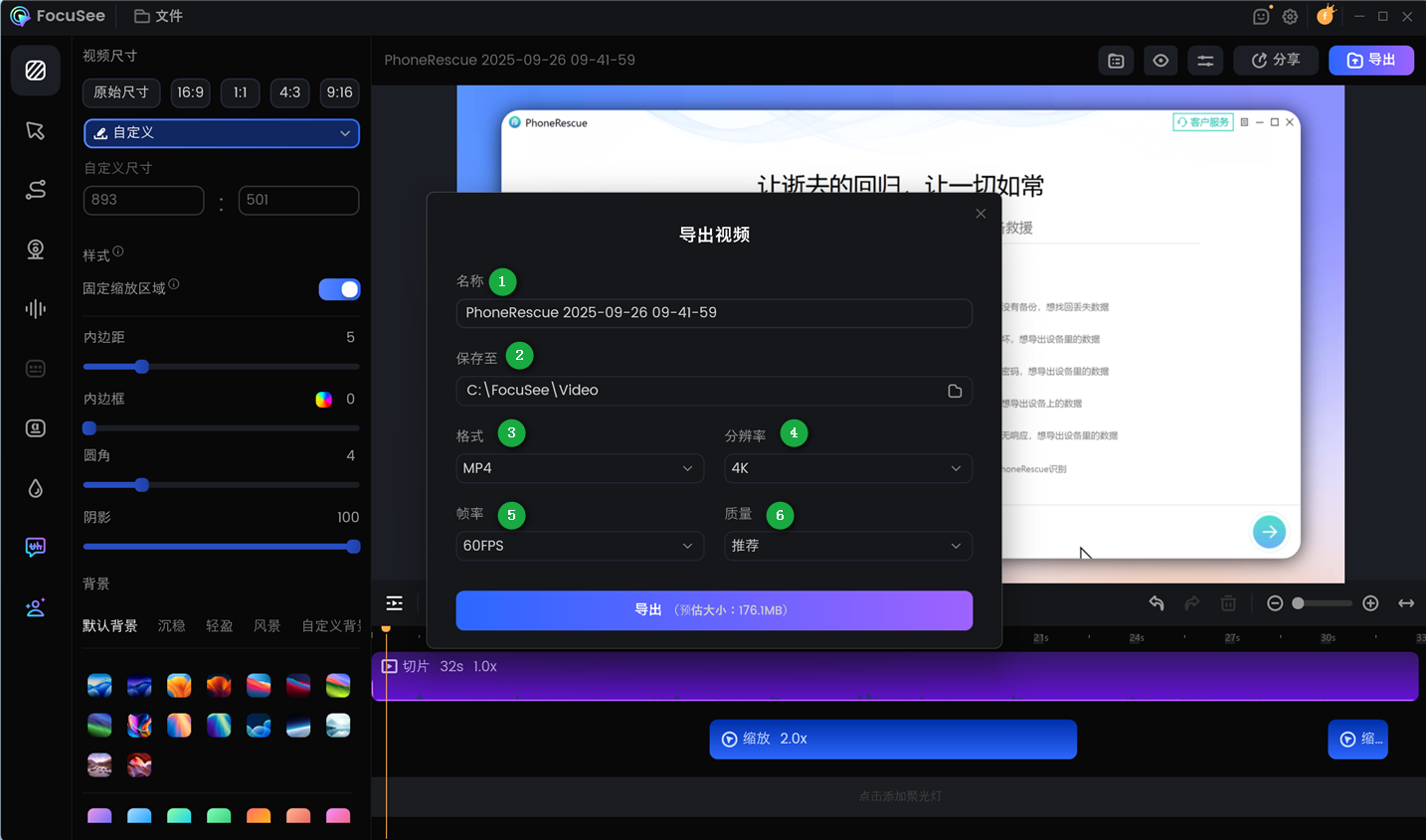Click the blue 导出 button in dialog
This screenshot has height=840, width=1426.
(x=714, y=610)
